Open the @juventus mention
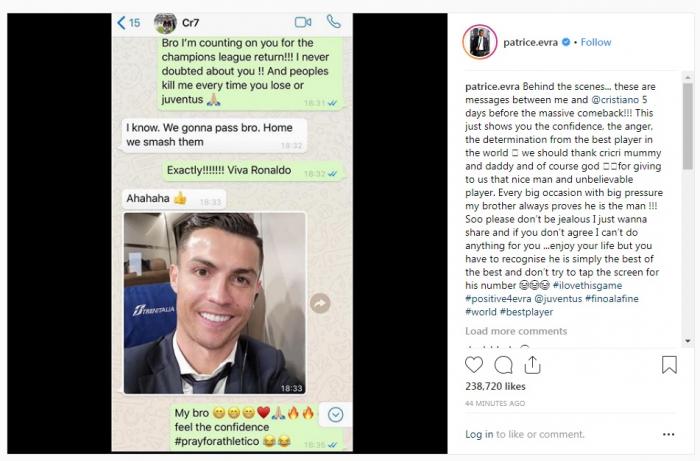 coord(558,299)
